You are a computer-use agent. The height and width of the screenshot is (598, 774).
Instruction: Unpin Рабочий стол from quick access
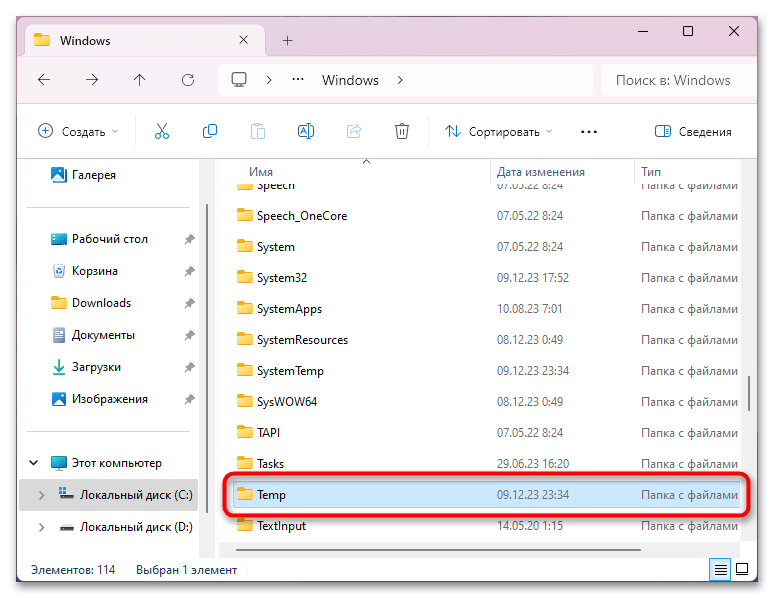point(190,239)
